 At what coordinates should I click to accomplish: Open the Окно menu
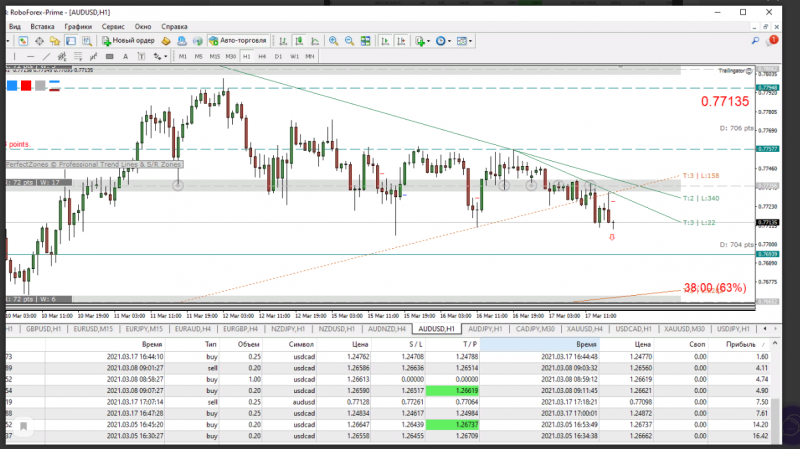(x=143, y=27)
